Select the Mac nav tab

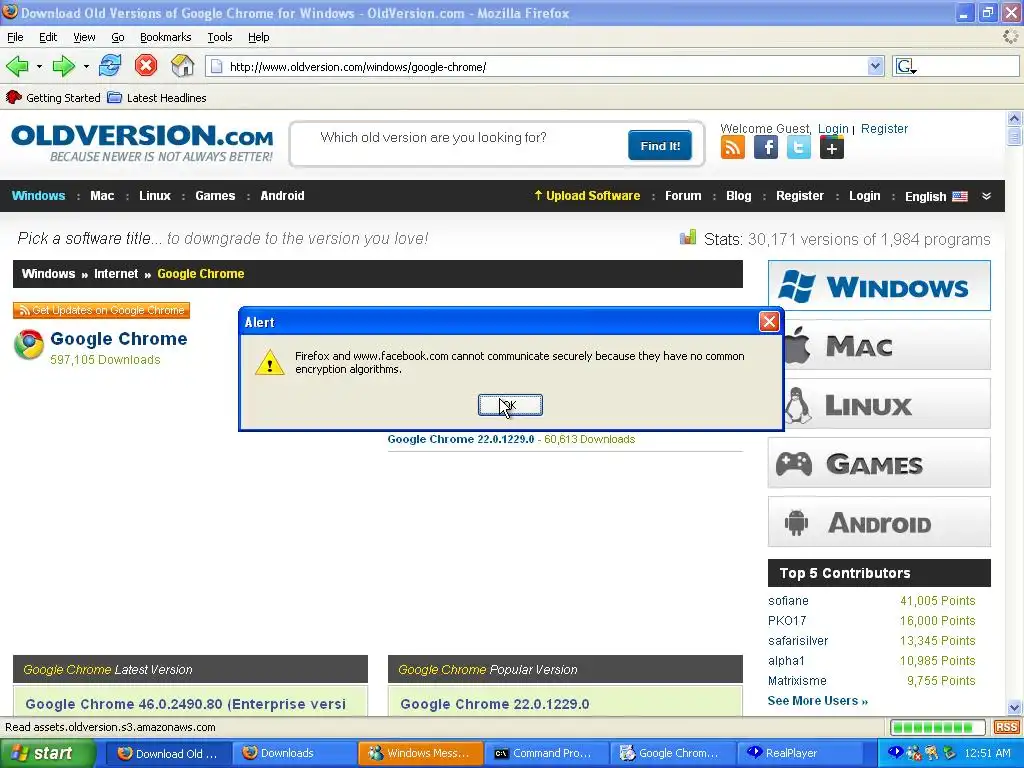(102, 196)
